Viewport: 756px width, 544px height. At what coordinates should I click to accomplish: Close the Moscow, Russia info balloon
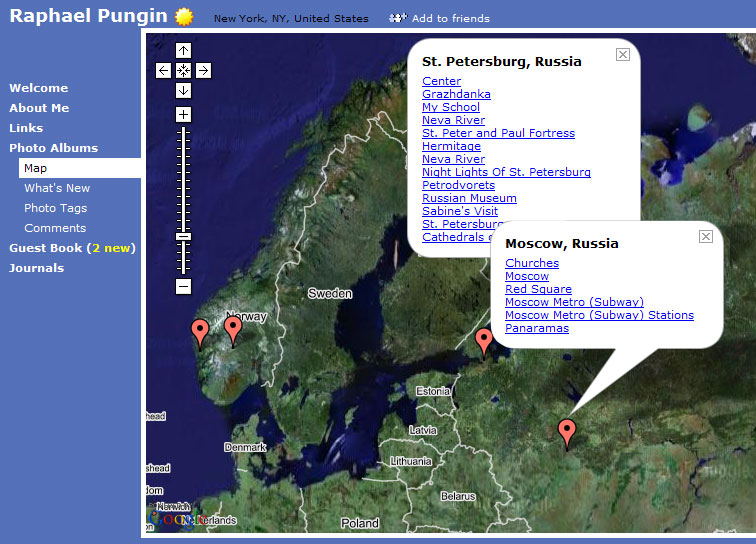[x=706, y=236]
